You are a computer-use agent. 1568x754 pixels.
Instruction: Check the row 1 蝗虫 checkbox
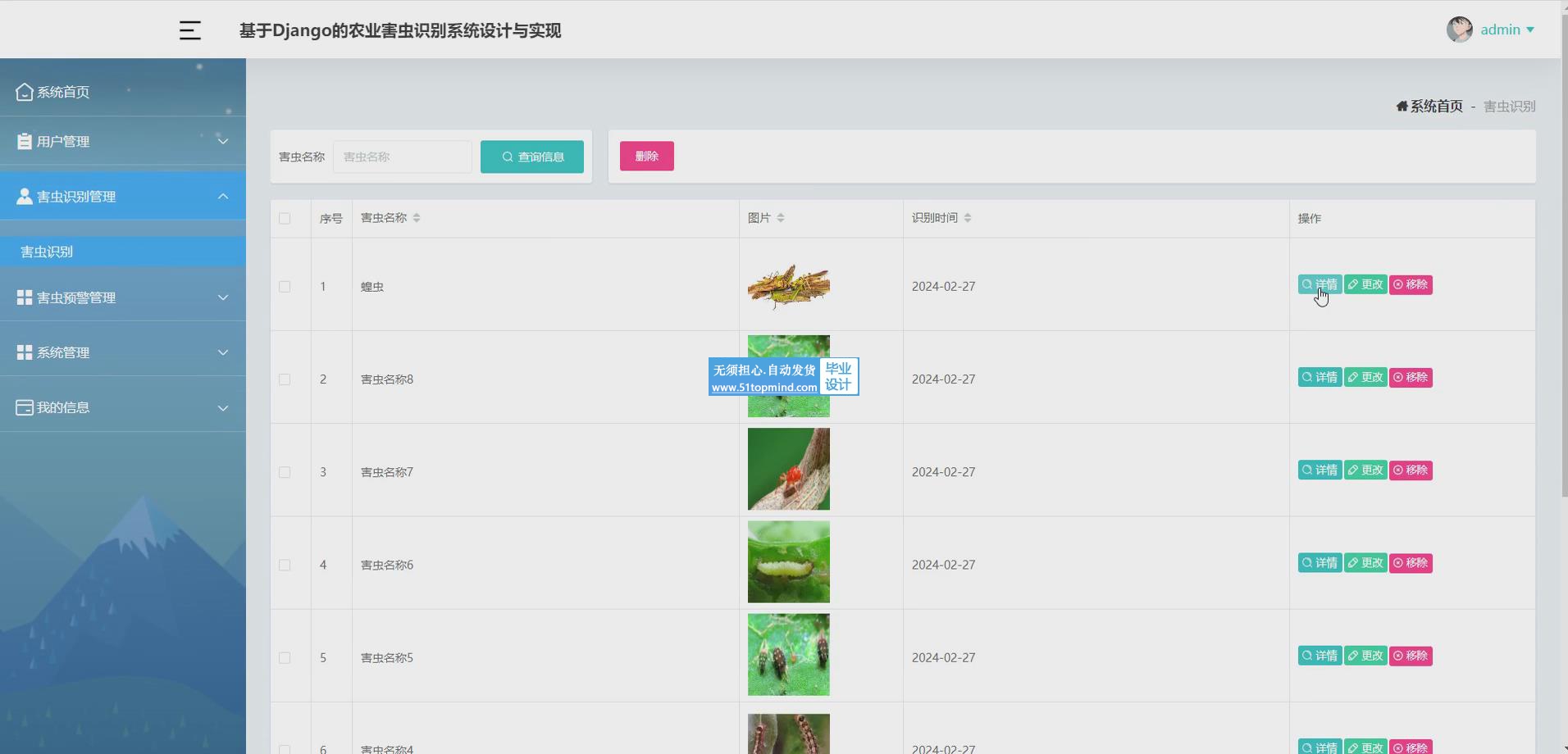(285, 287)
